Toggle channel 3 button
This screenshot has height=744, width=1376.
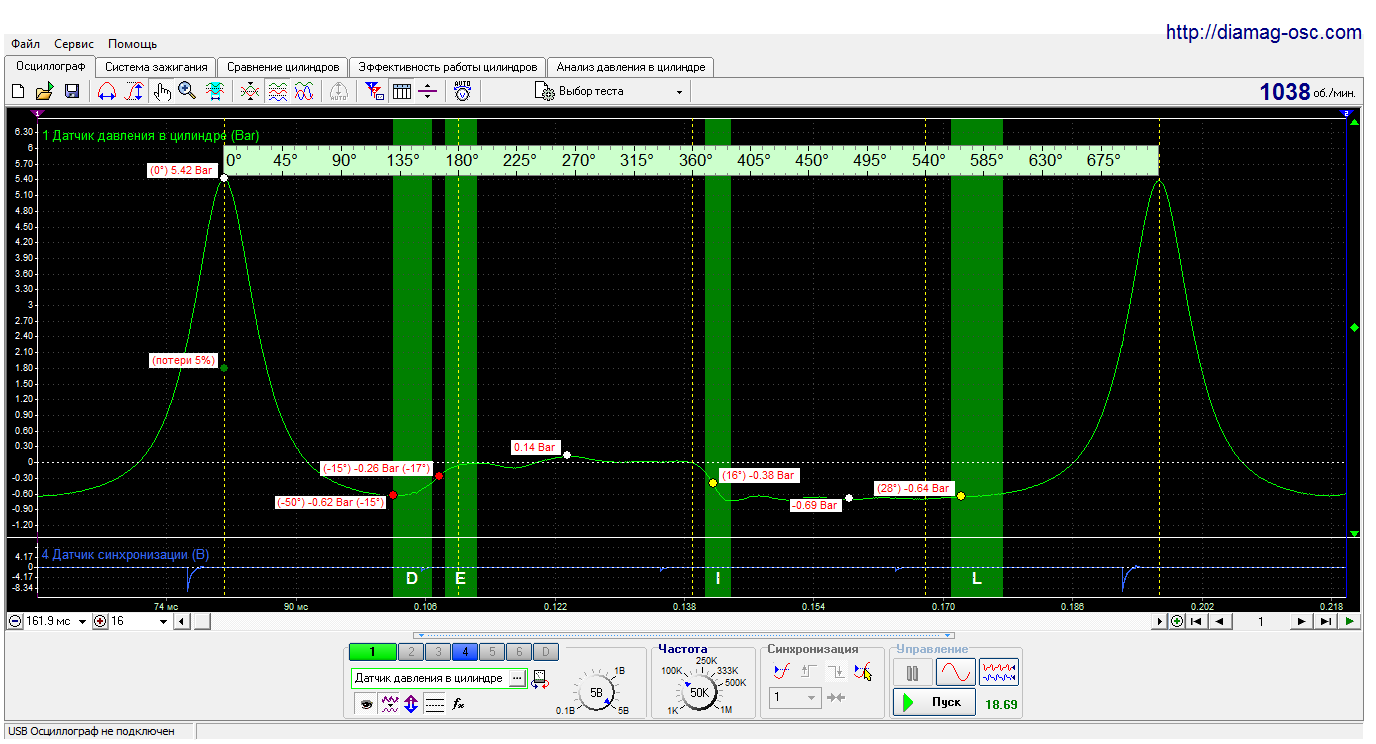click(437, 652)
